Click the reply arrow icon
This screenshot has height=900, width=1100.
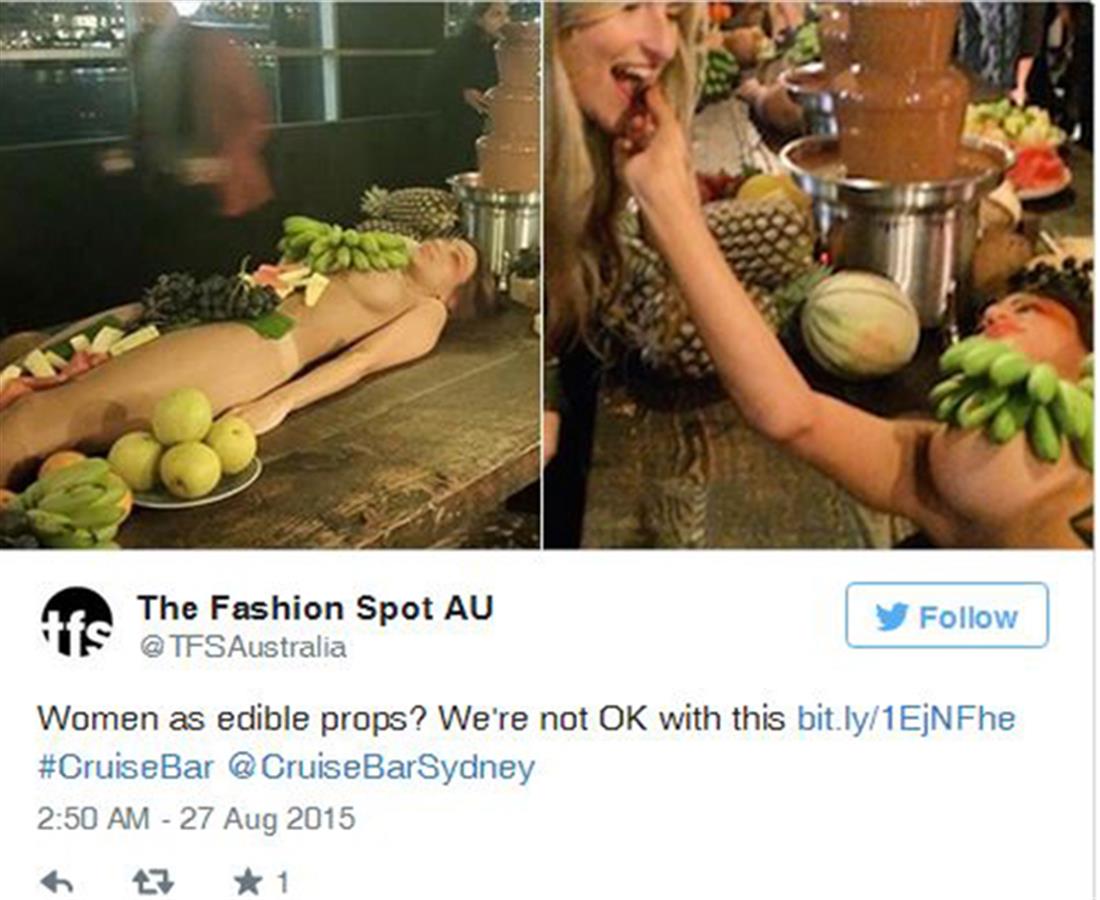pyautogui.click(x=57, y=881)
